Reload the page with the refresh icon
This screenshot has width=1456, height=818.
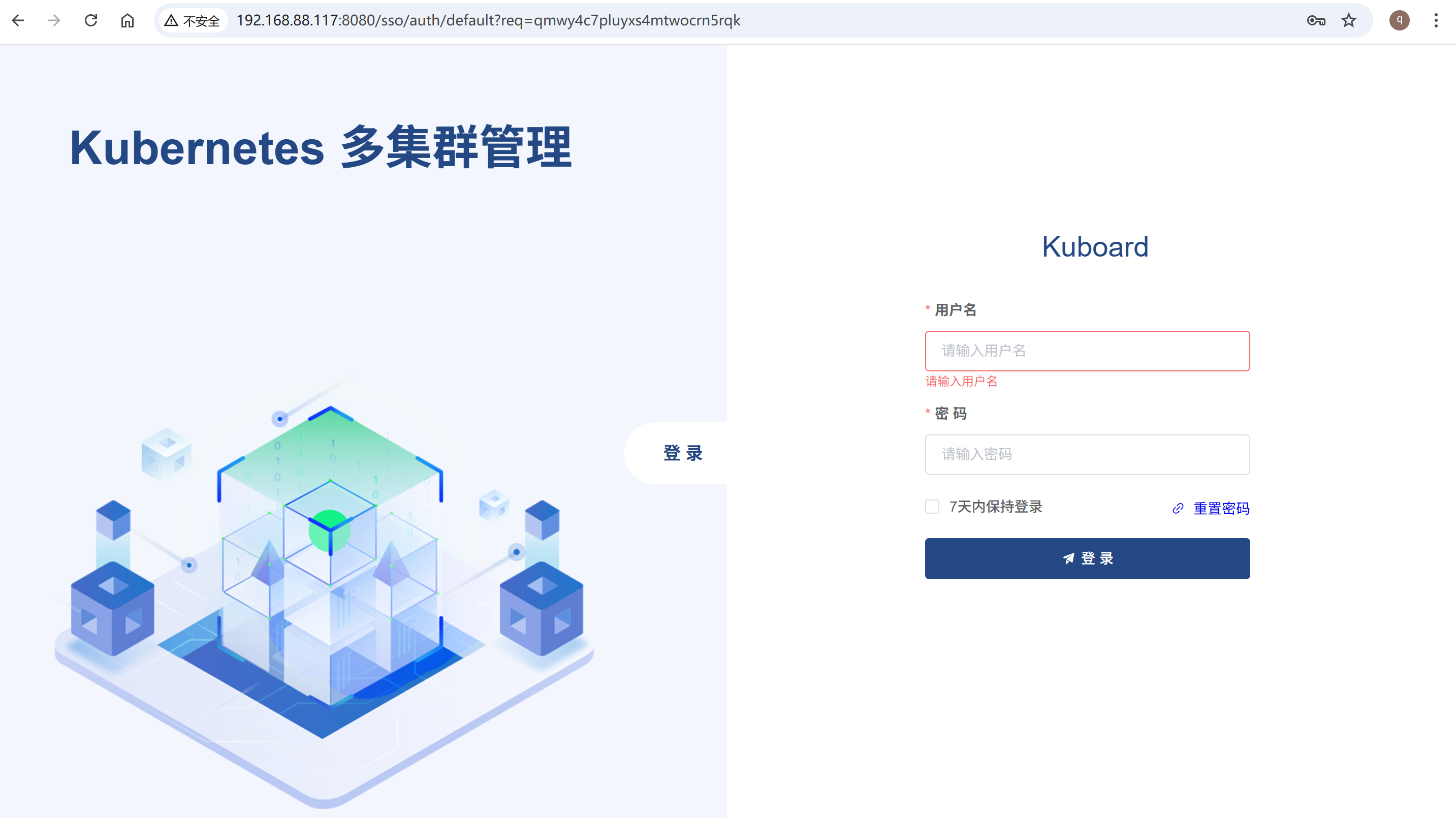(91, 21)
